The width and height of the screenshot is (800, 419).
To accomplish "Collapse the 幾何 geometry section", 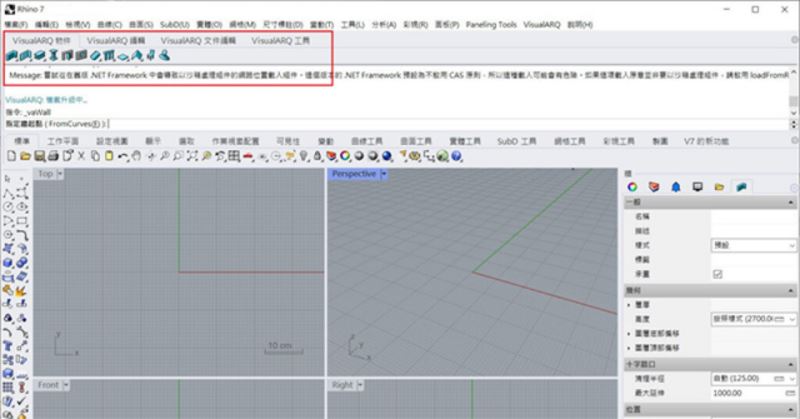I will click(791, 290).
